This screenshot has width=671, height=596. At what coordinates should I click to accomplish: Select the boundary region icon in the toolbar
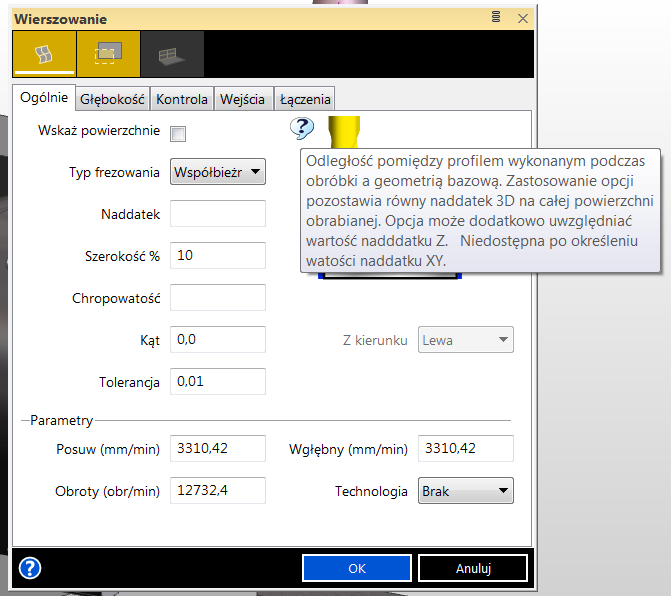pos(108,54)
